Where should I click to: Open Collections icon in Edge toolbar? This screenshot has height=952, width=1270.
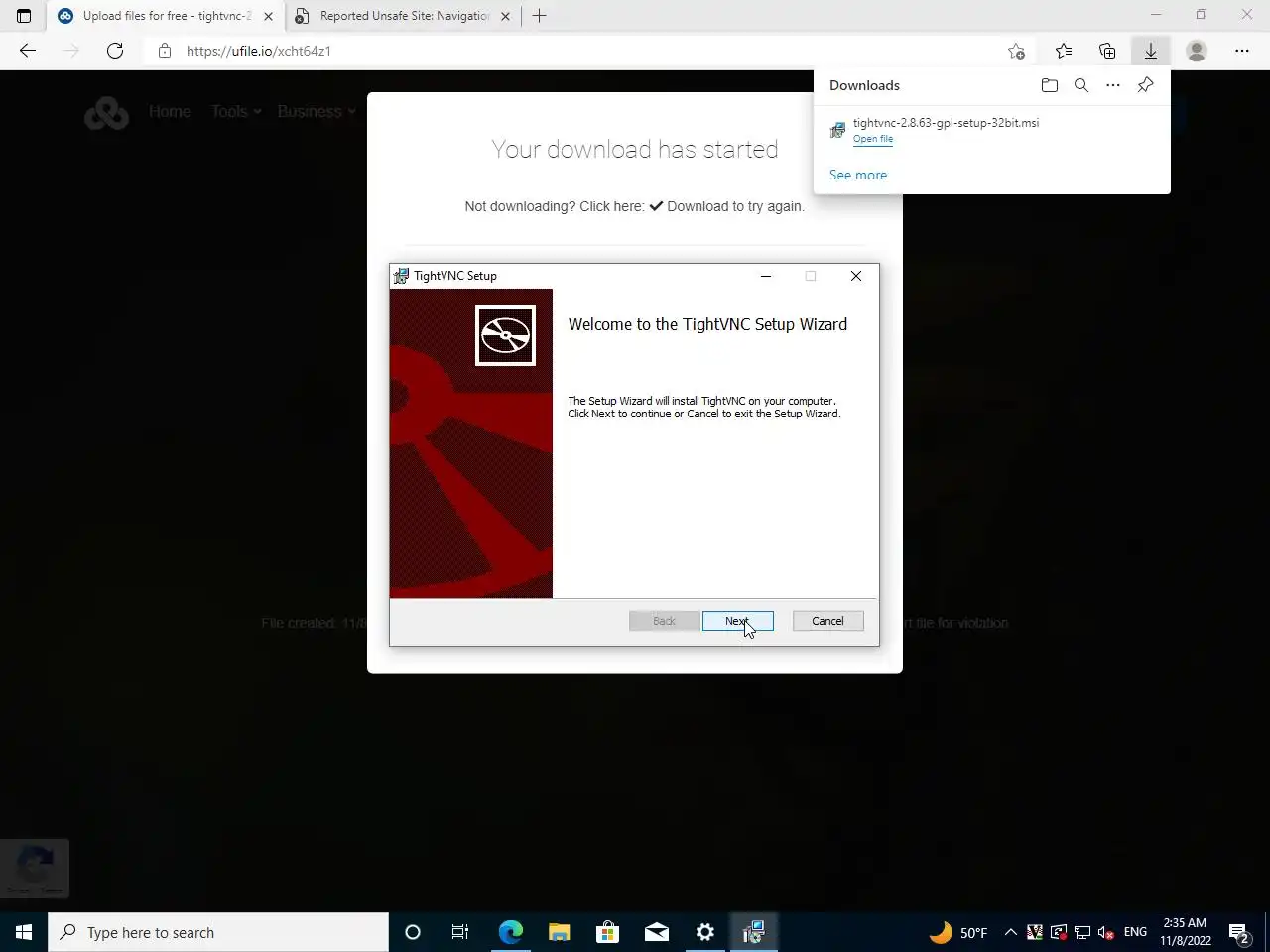[x=1107, y=51]
